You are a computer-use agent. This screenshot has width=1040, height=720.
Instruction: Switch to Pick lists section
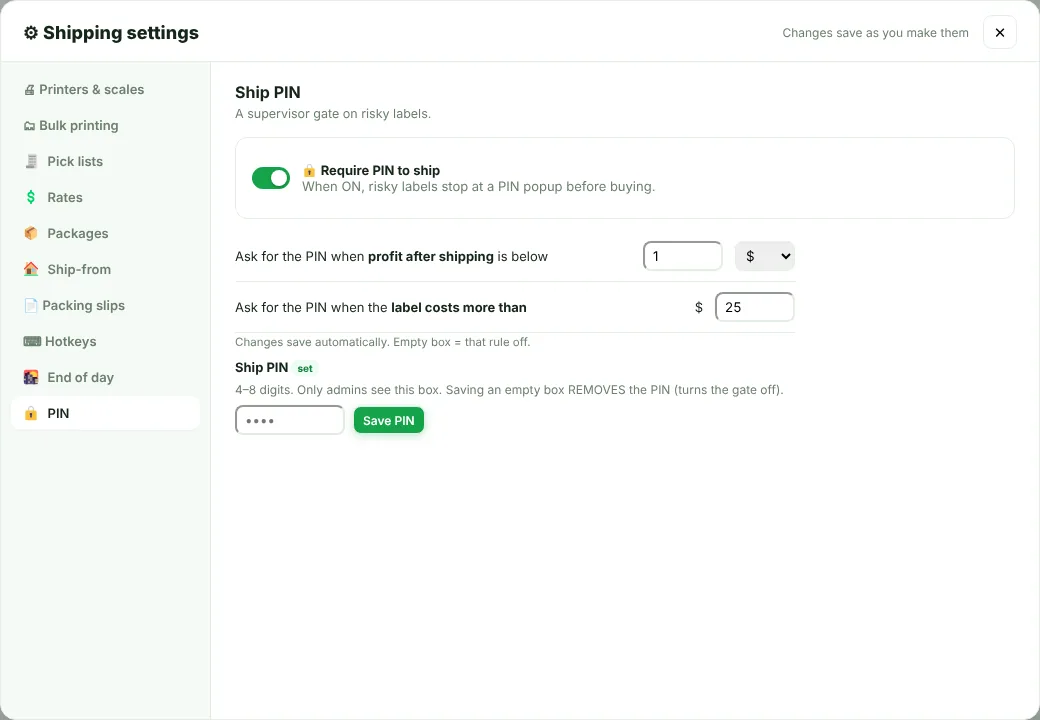tap(105, 161)
